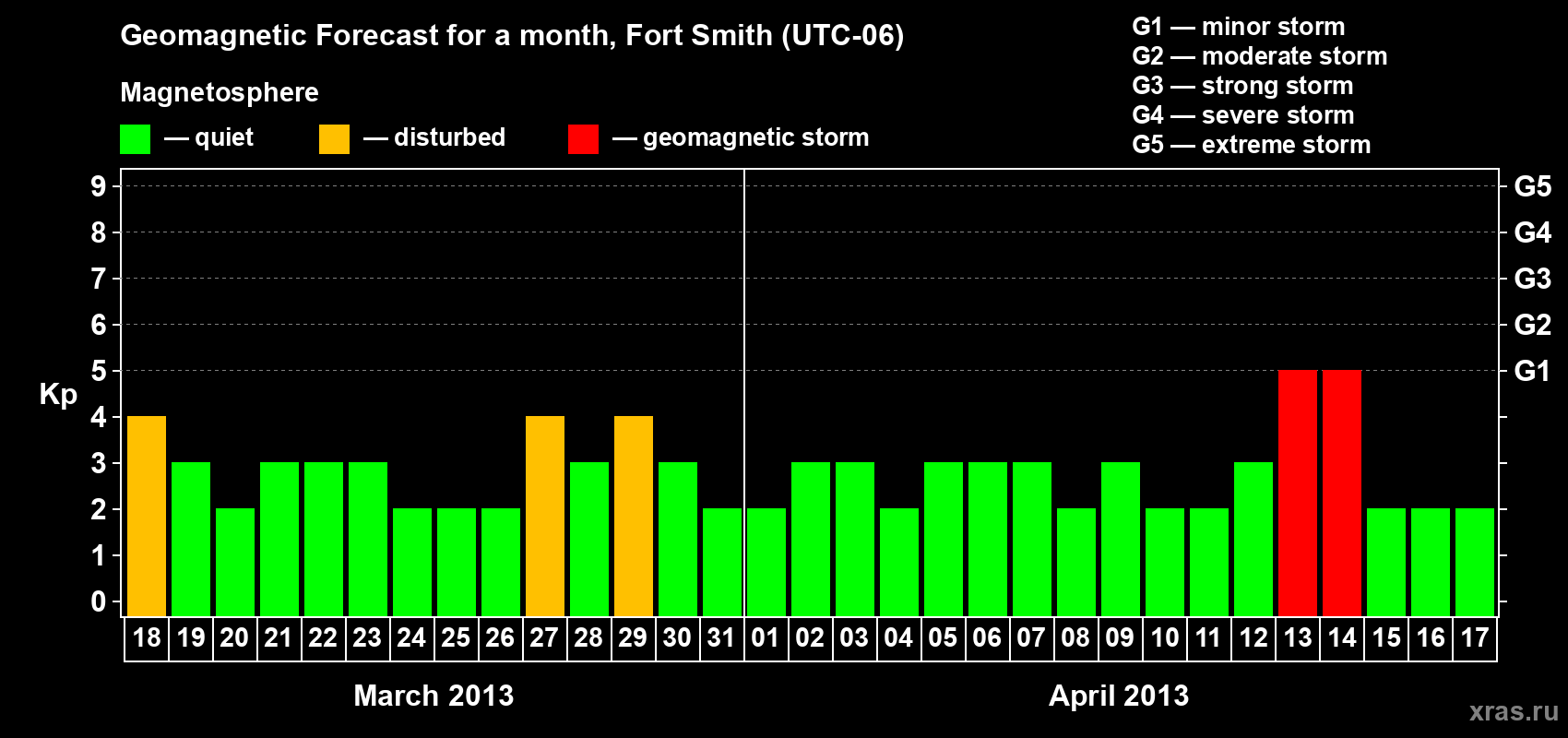Click the date label 30
This screenshot has width=1568, height=738.
(677, 638)
